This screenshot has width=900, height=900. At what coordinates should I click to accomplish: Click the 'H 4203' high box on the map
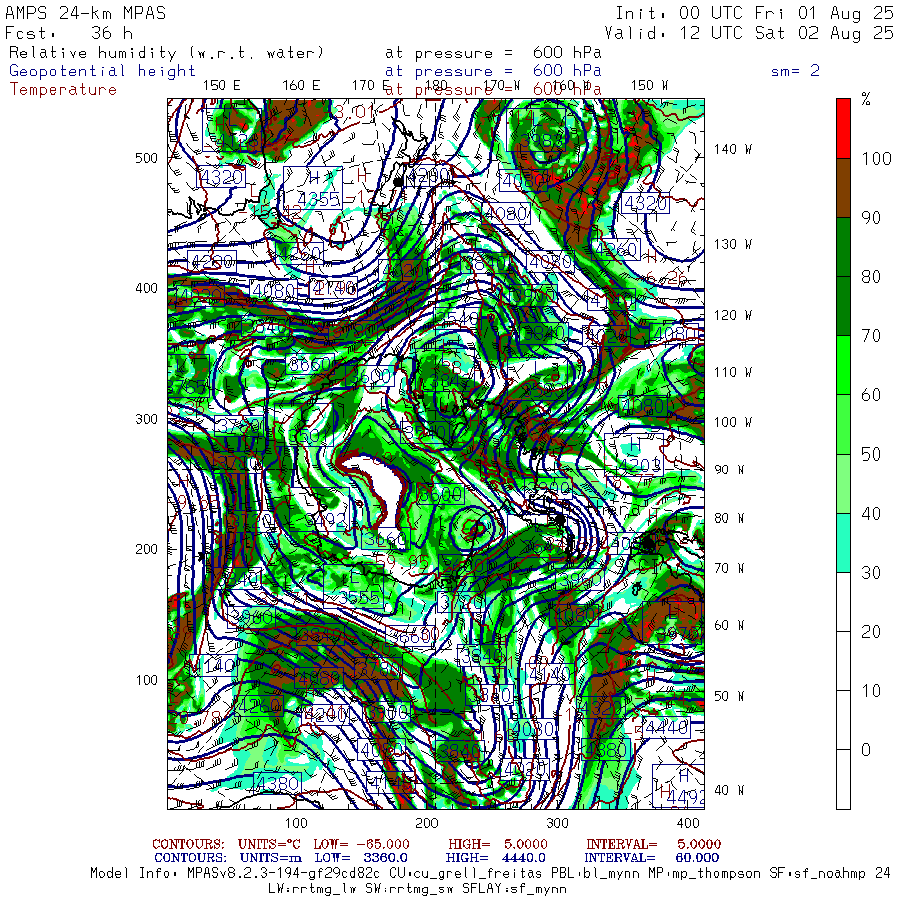(634, 455)
